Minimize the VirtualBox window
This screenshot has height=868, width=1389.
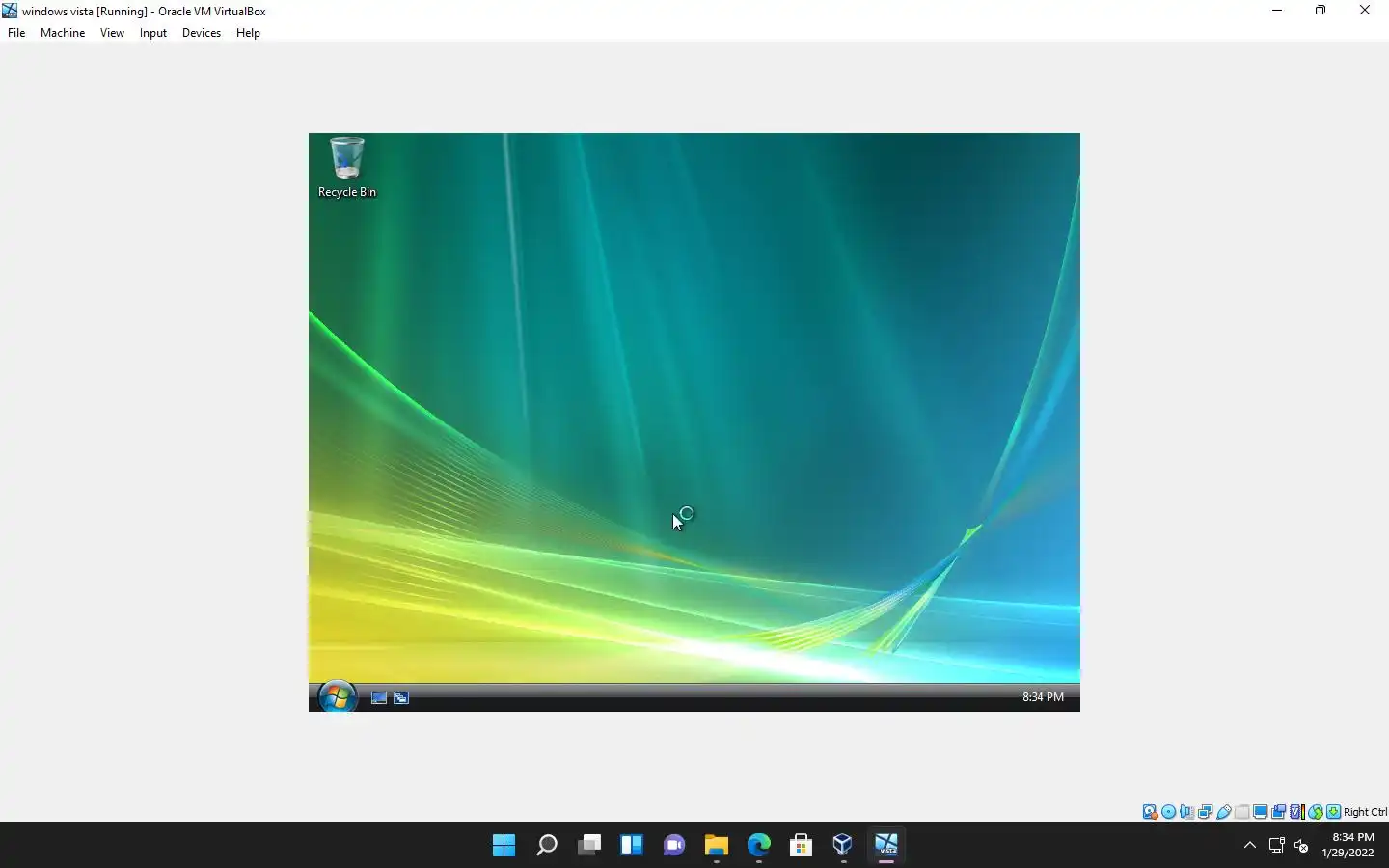1277,11
